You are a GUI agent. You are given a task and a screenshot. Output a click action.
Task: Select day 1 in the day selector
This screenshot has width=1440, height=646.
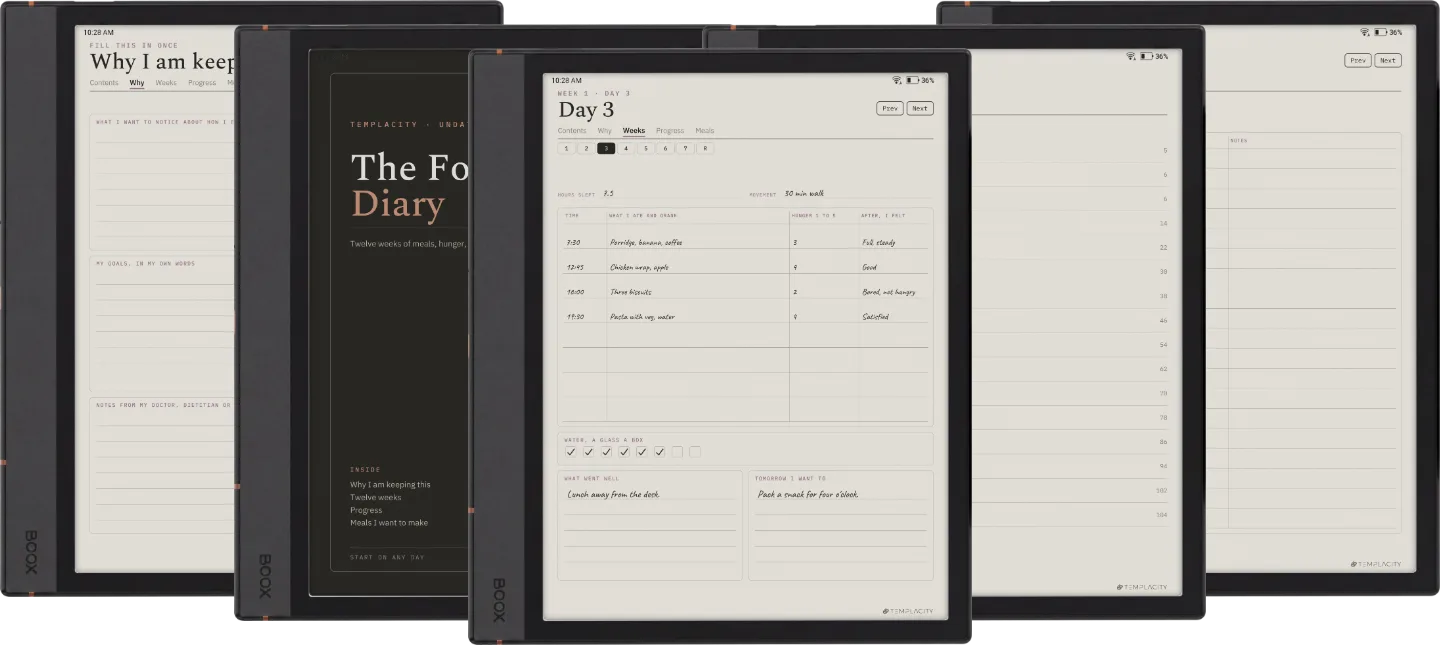point(567,148)
